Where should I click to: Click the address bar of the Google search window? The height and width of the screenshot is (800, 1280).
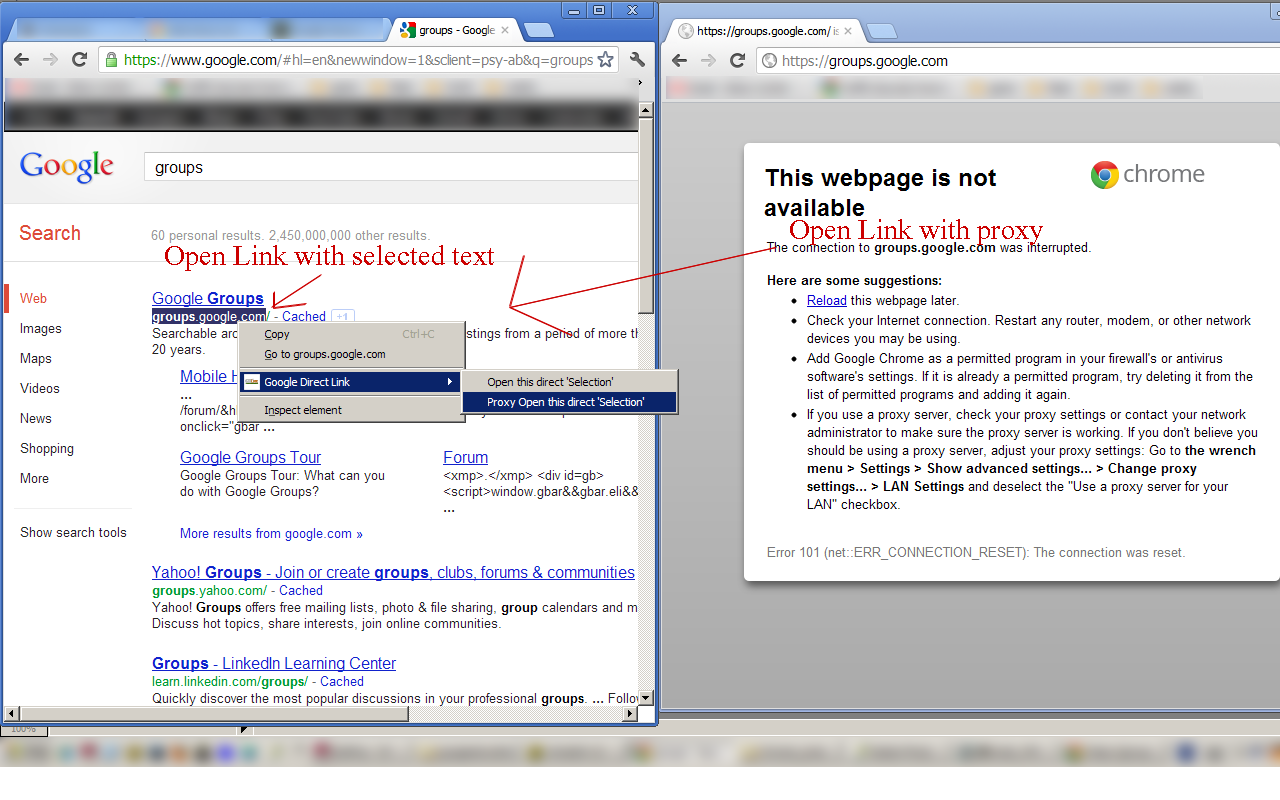(359, 60)
